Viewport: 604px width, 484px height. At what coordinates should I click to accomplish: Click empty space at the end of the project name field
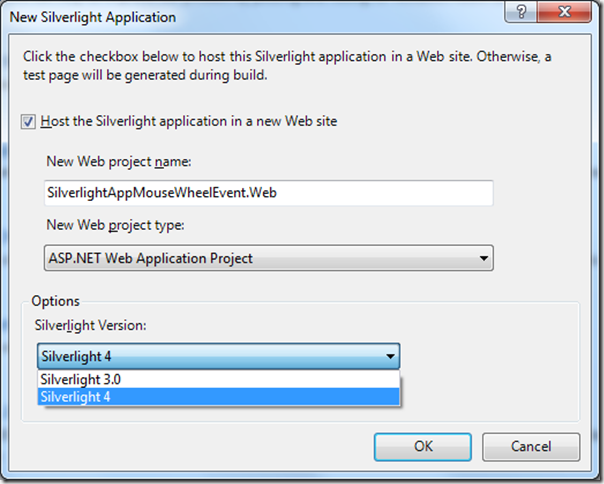(420, 193)
